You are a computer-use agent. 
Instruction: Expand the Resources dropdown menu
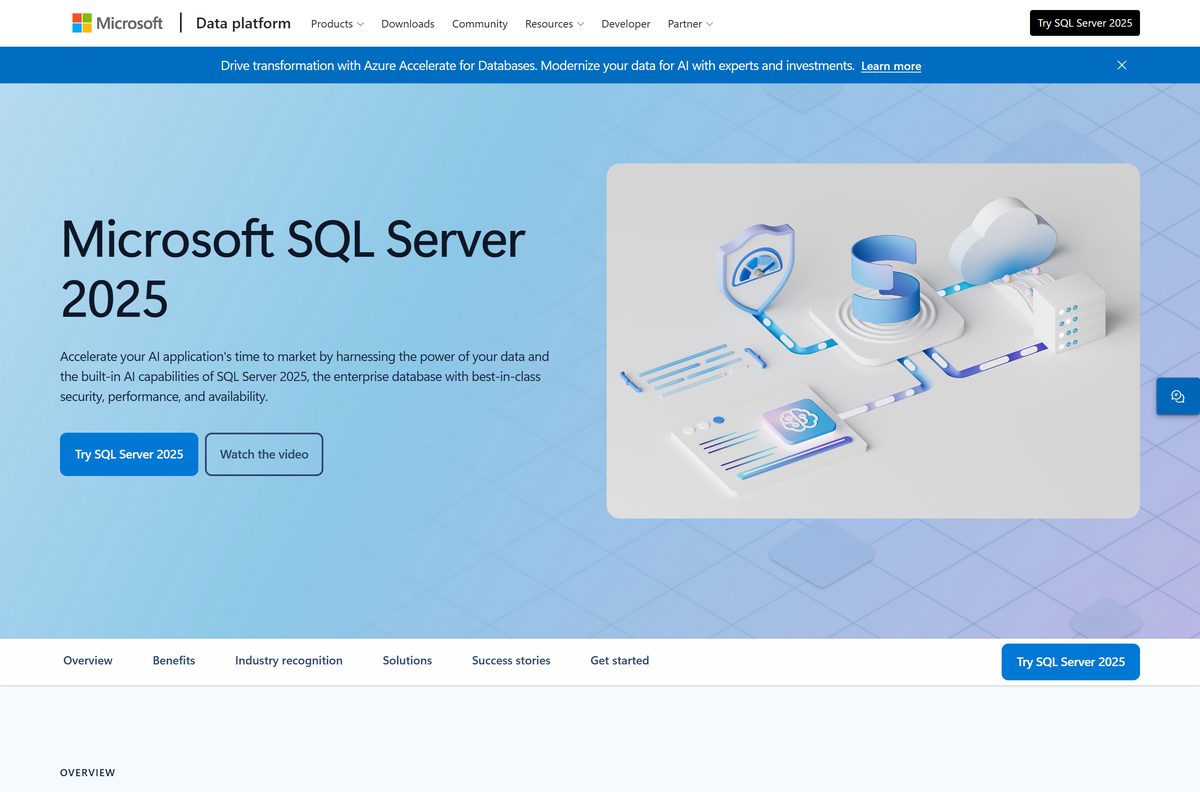(x=554, y=23)
